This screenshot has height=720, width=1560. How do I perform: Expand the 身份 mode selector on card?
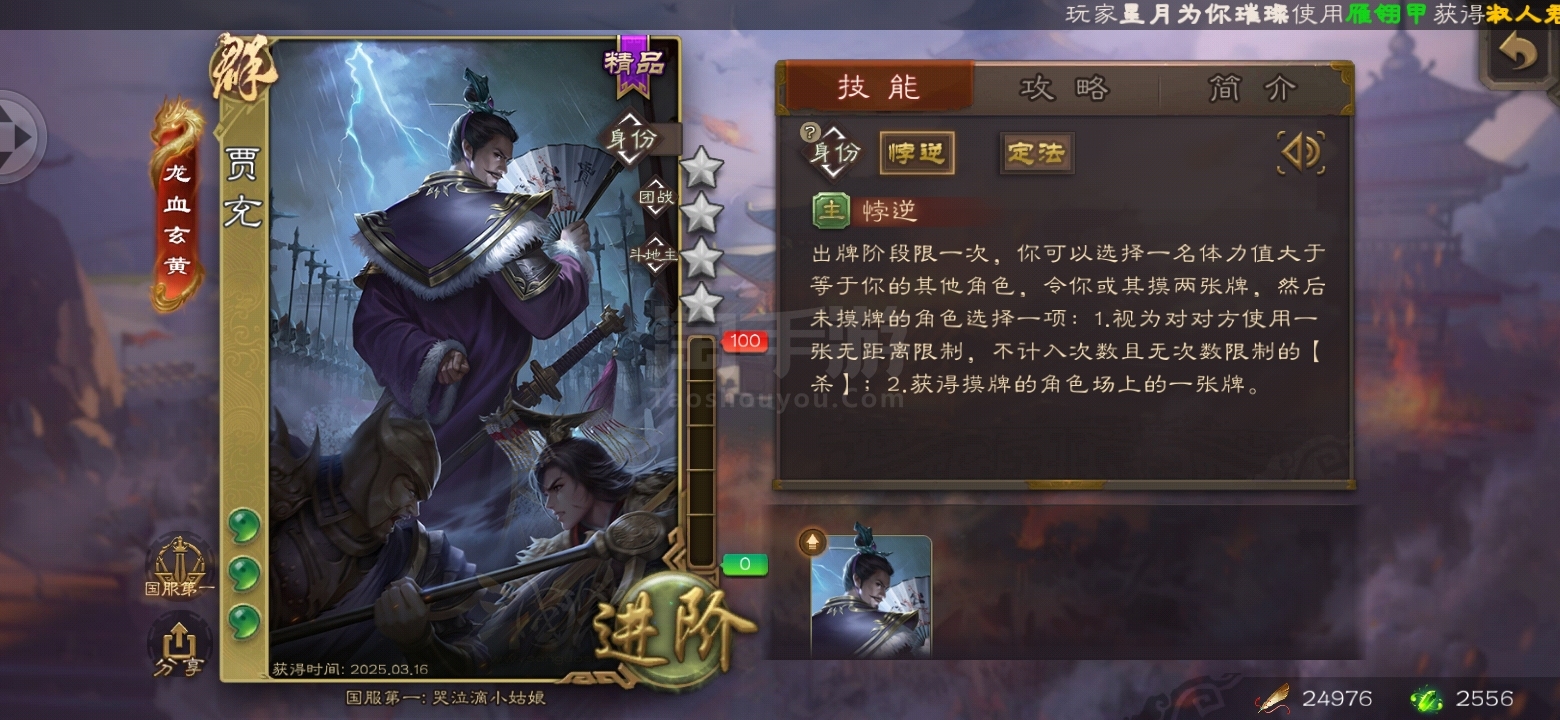(632, 139)
